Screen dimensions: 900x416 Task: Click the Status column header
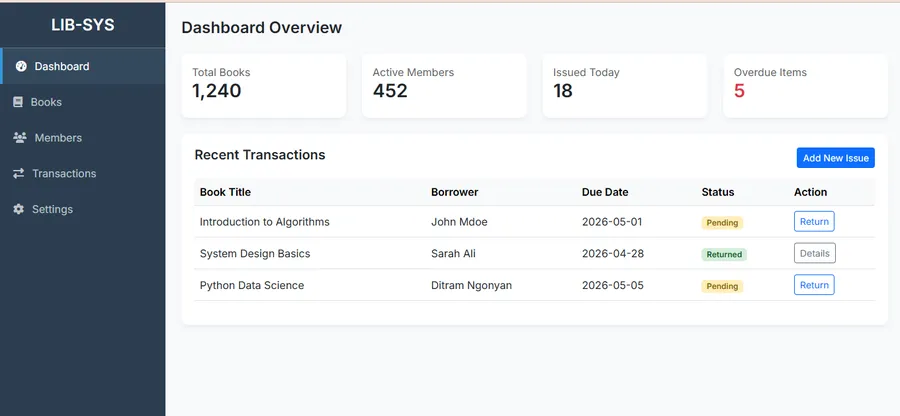pos(717,192)
